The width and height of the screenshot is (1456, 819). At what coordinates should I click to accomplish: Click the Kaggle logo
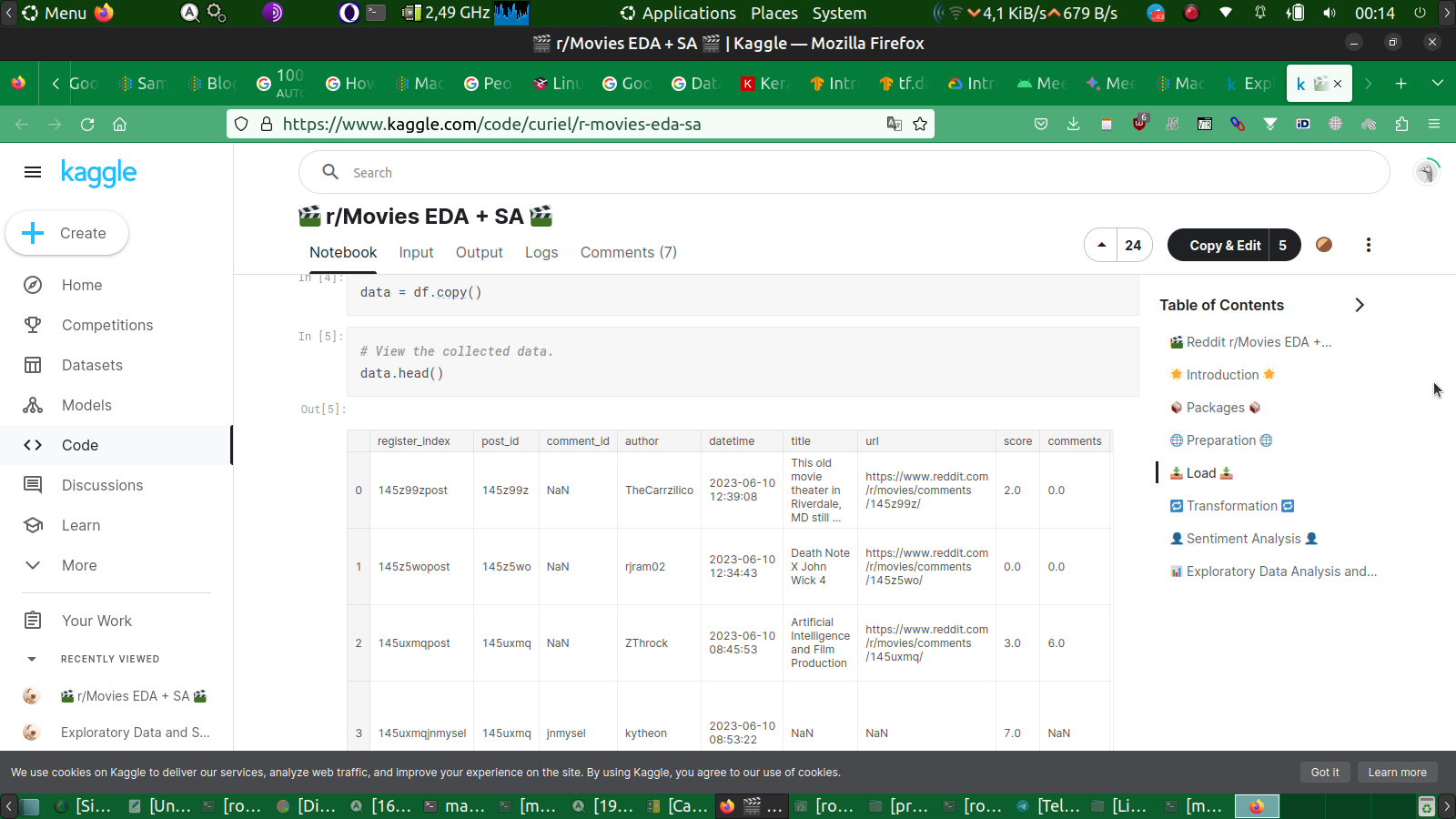click(98, 172)
